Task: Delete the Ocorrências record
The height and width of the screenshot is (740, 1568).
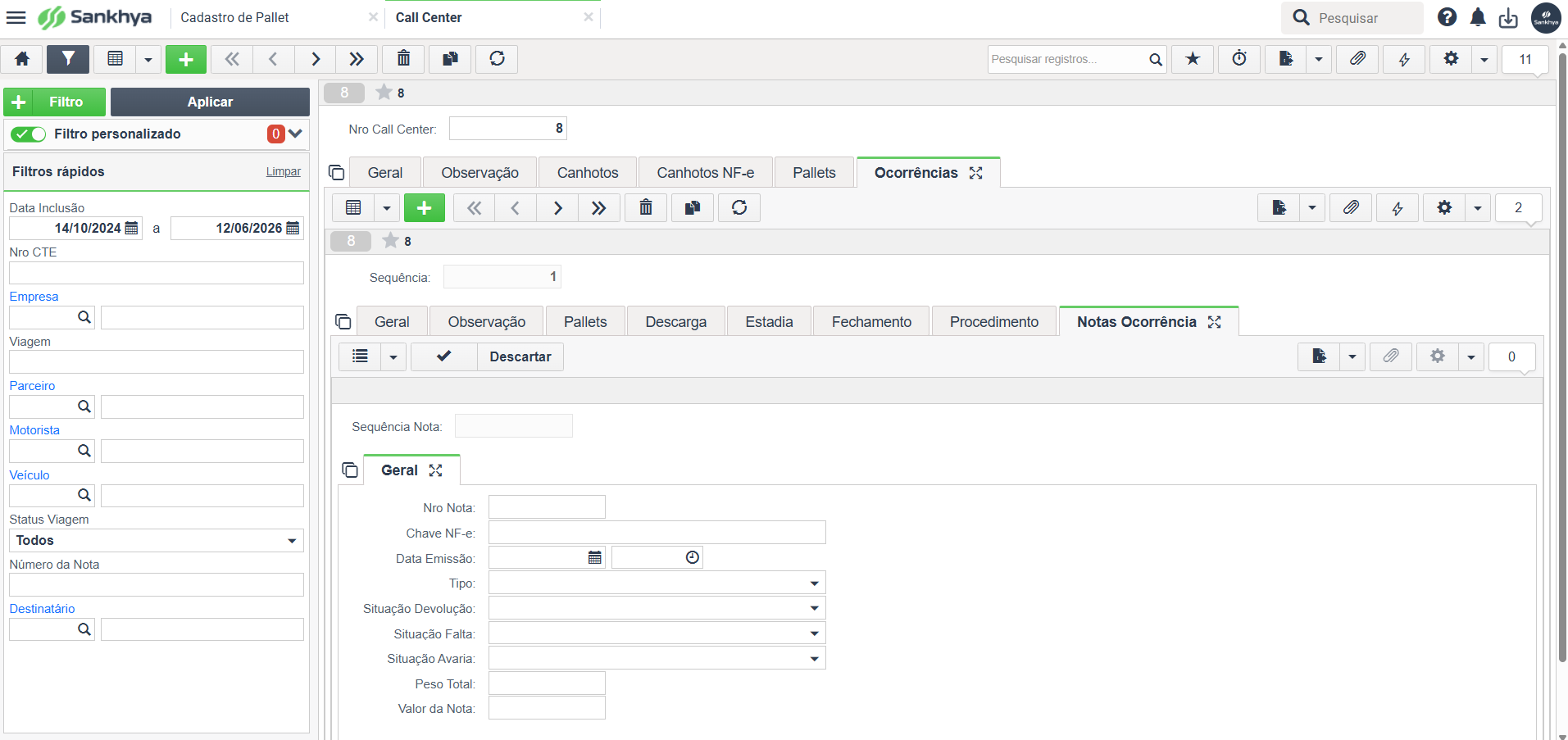Action: coord(646,208)
